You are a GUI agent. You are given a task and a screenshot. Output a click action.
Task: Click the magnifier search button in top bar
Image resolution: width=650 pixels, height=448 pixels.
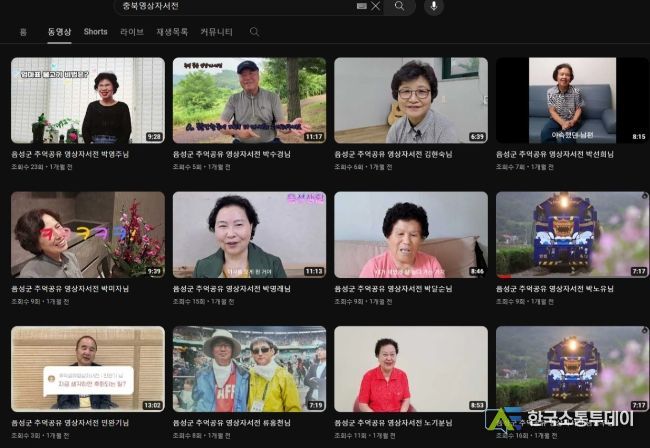399,6
